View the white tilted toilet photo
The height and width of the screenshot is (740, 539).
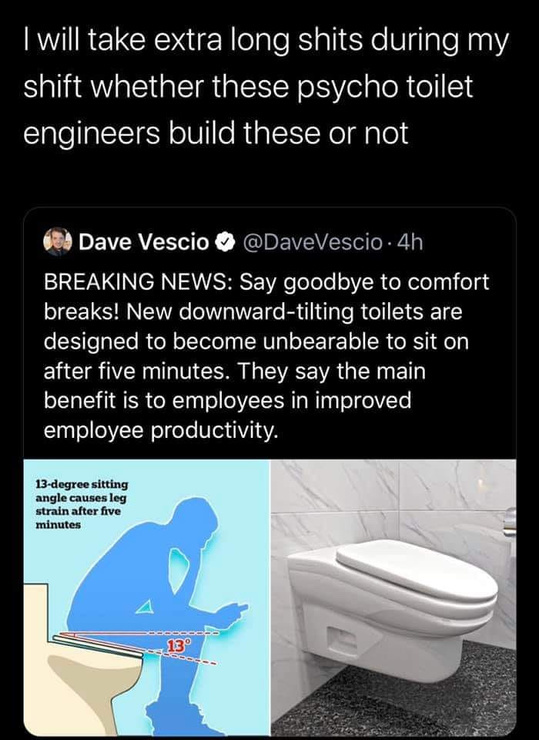tap(394, 597)
